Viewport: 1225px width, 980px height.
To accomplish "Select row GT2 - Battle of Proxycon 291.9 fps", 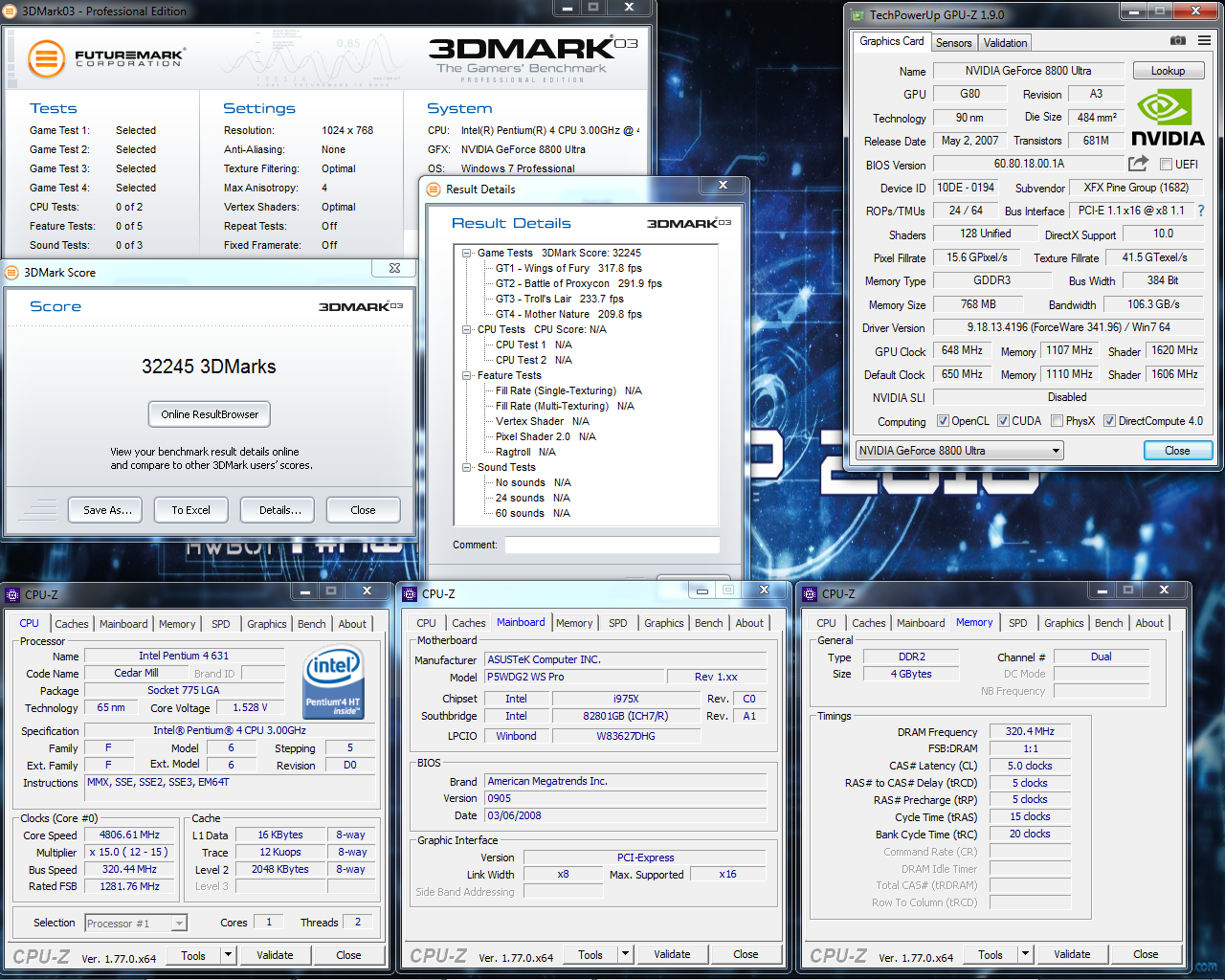I will click(x=578, y=284).
